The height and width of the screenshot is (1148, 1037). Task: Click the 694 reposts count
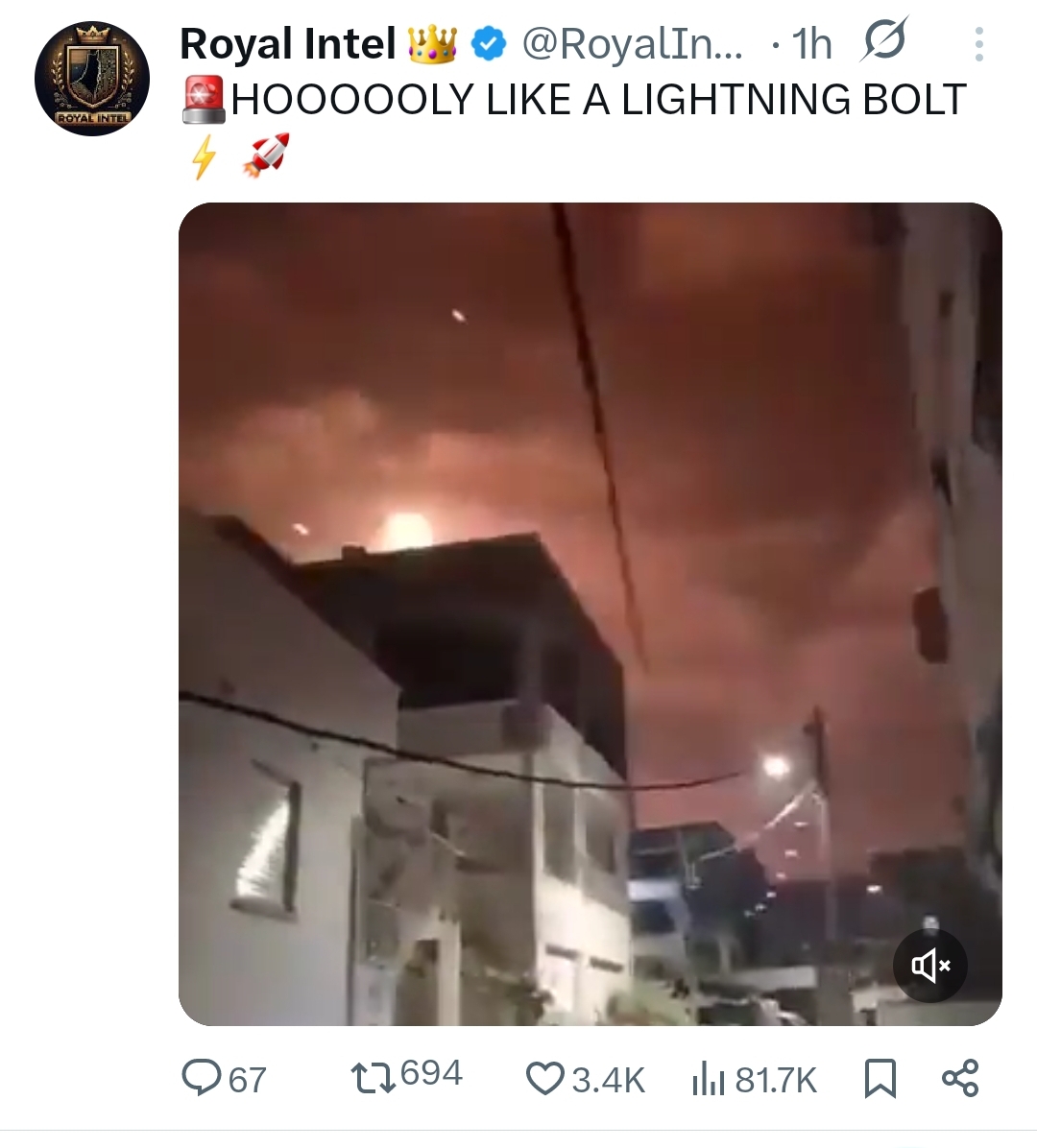431,1074
